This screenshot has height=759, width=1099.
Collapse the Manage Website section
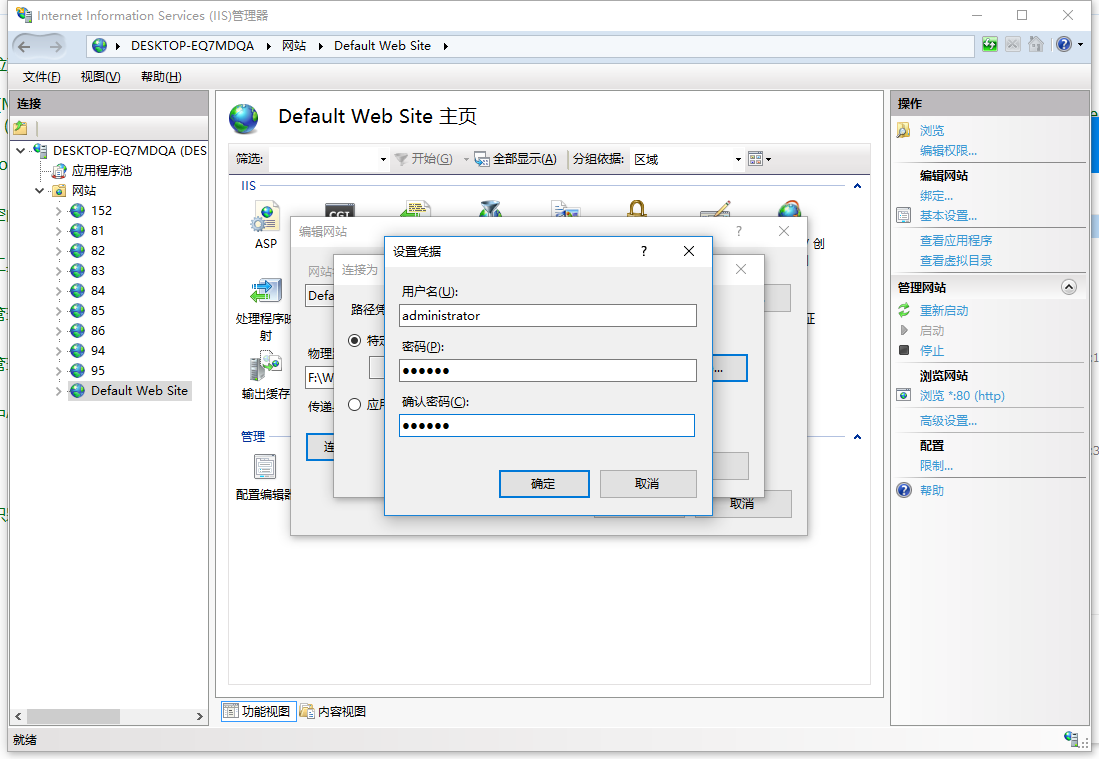click(1068, 287)
